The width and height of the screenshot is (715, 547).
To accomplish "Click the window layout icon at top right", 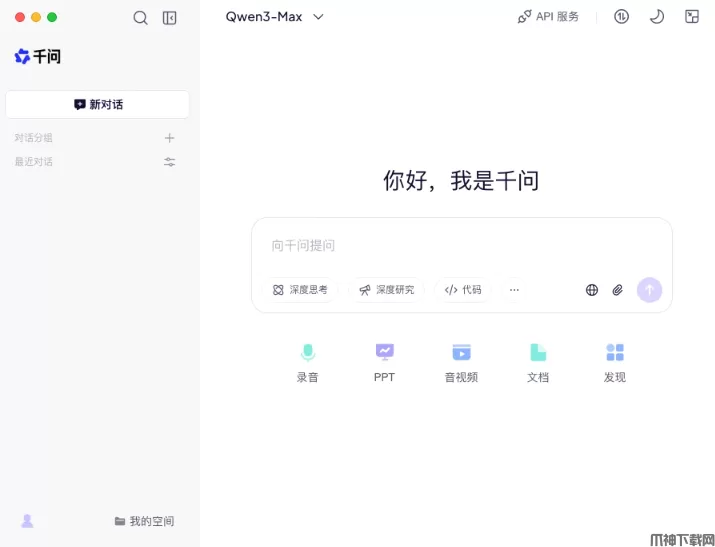I will coord(692,17).
